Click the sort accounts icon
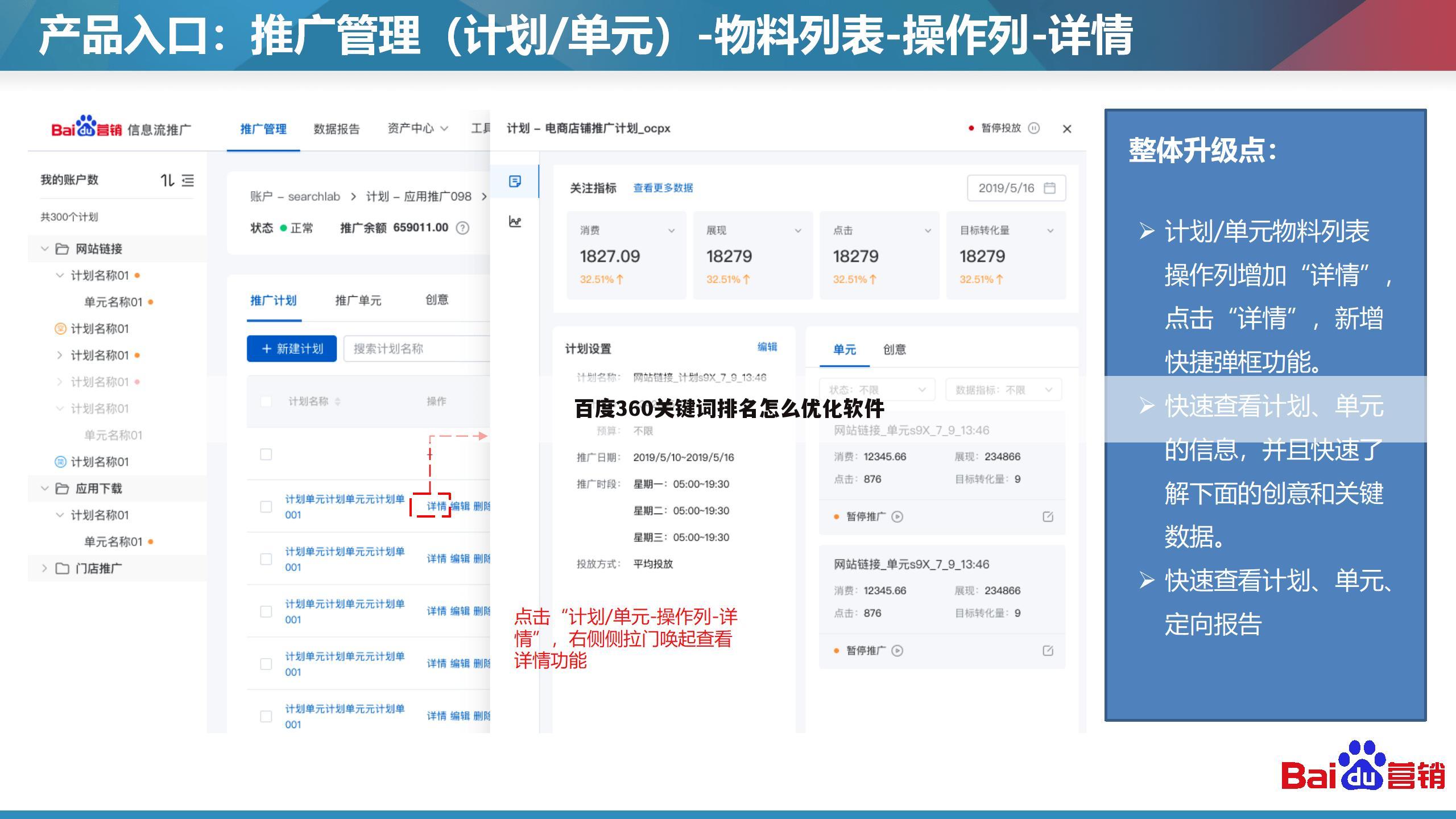 tap(167, 180)
